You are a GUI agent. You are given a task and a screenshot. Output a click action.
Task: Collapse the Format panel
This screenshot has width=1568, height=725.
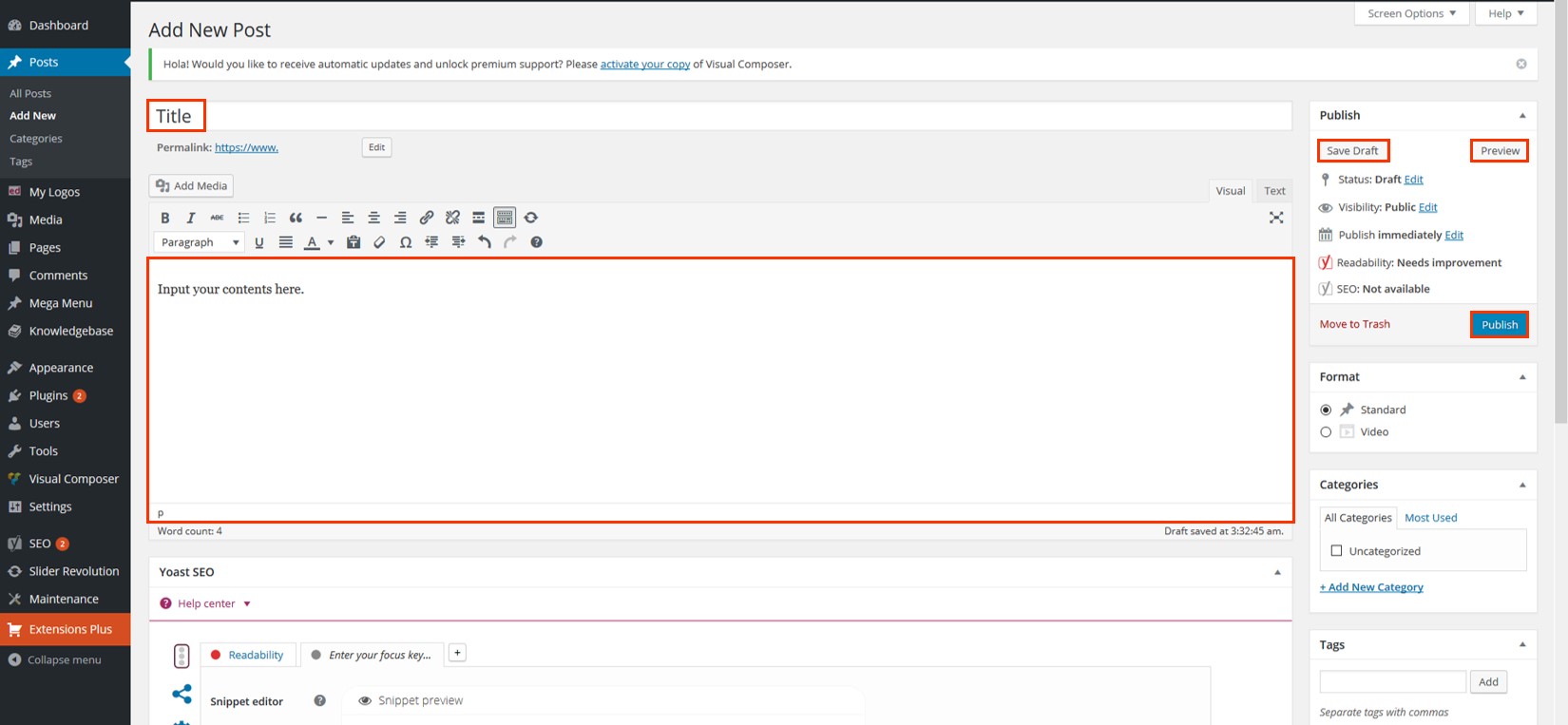tap(1522, 377)
